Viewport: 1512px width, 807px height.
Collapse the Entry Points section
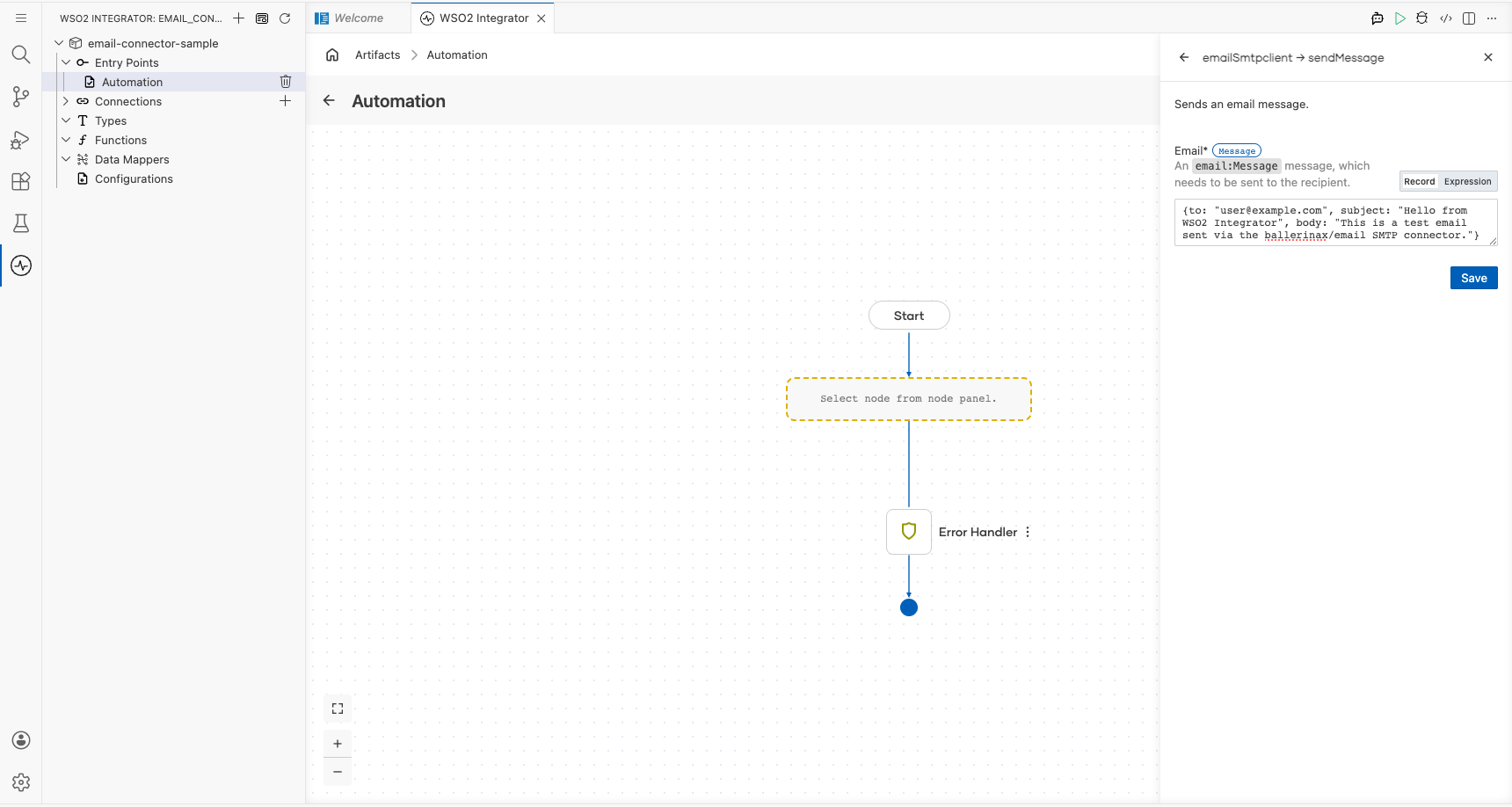coord(66,62)
